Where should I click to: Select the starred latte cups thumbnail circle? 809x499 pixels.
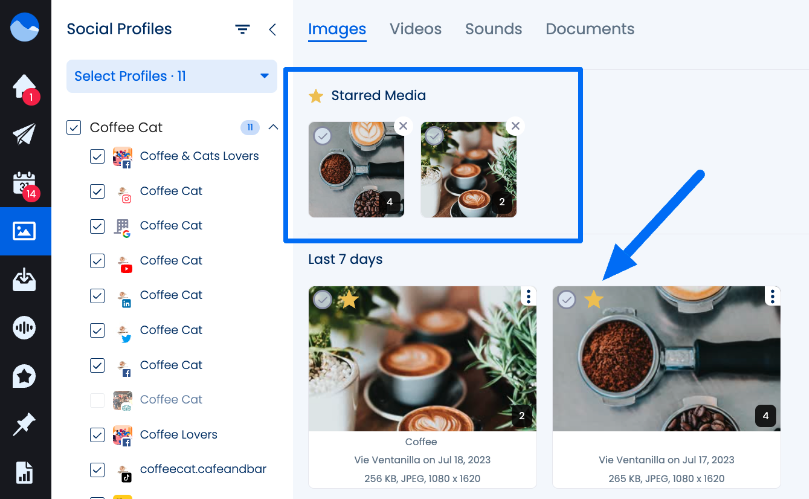[434, 136]
